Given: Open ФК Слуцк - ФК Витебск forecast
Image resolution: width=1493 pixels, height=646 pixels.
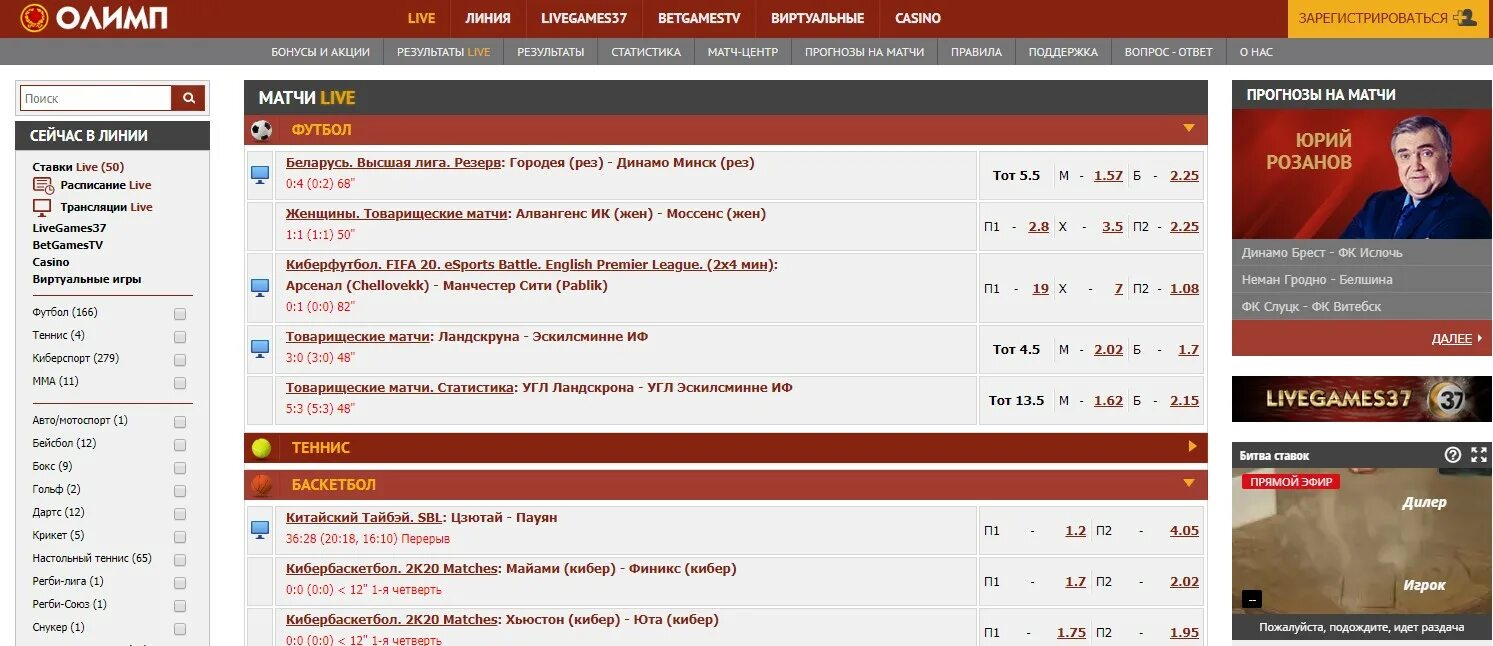Looking at the screenshot, I should 1311,306.
